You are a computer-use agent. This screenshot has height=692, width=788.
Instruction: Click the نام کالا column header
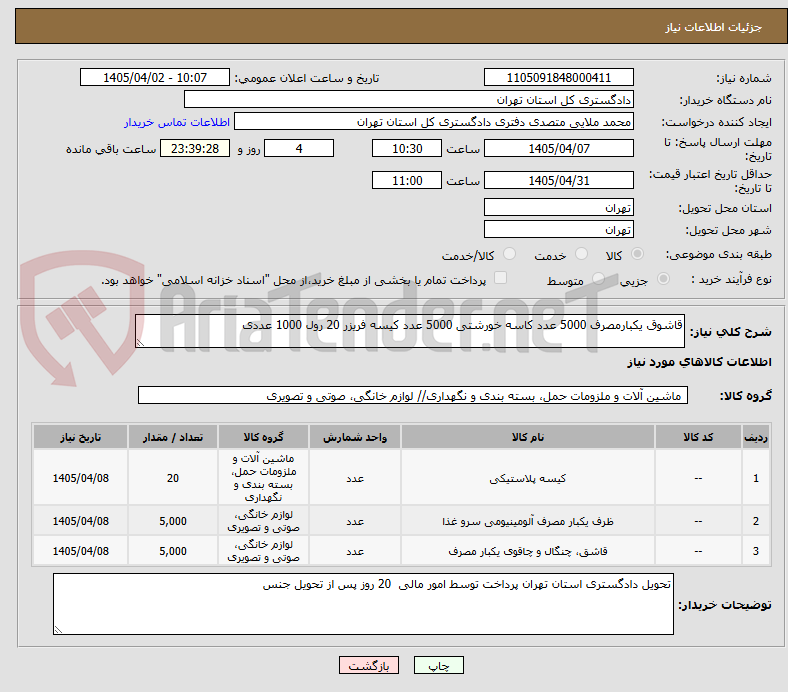[528, 437]
